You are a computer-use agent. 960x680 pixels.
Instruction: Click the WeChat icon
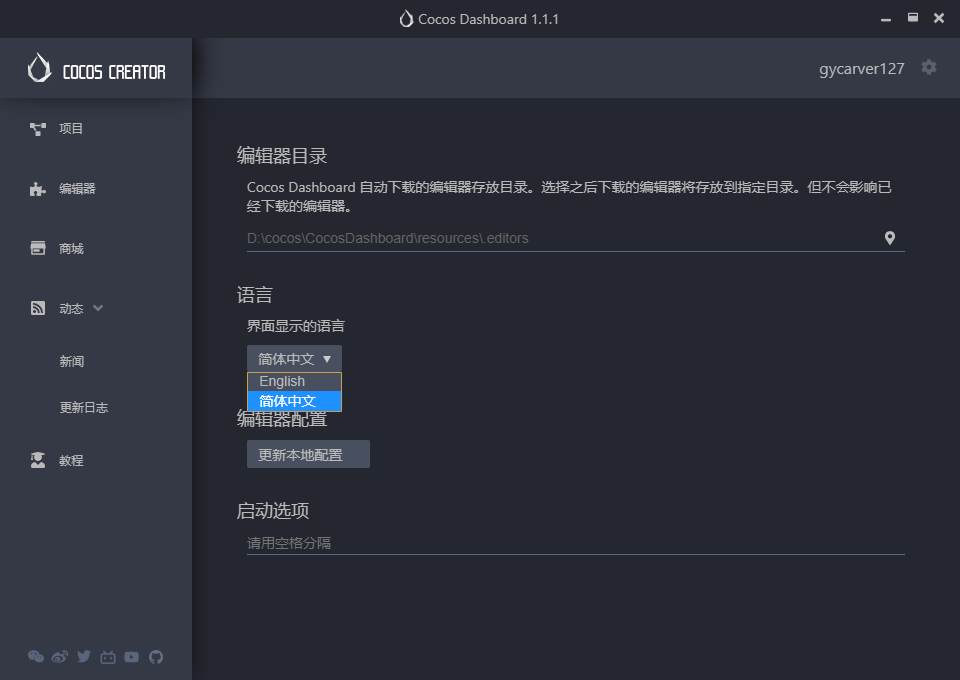click(x=36, y=657)
